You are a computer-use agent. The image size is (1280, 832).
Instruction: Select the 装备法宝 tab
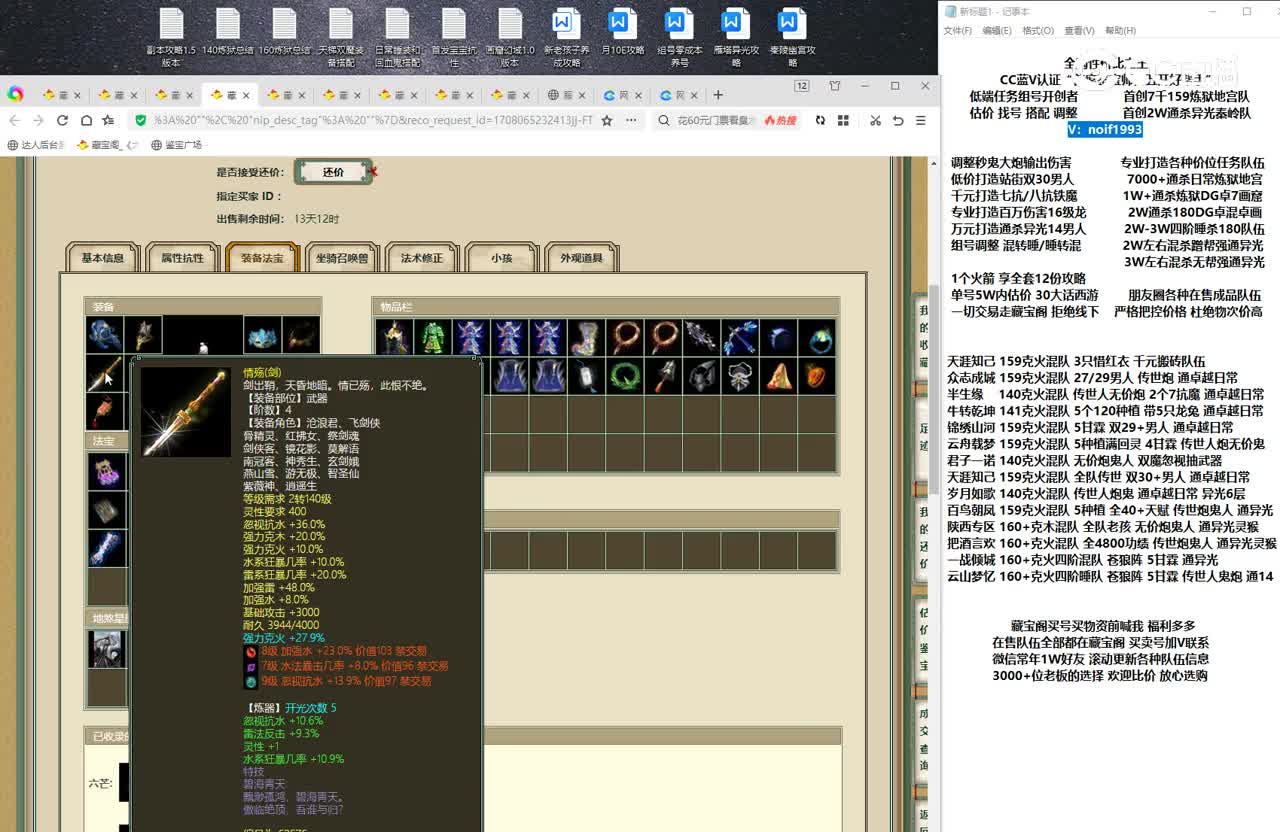click(x=262, y=258)
